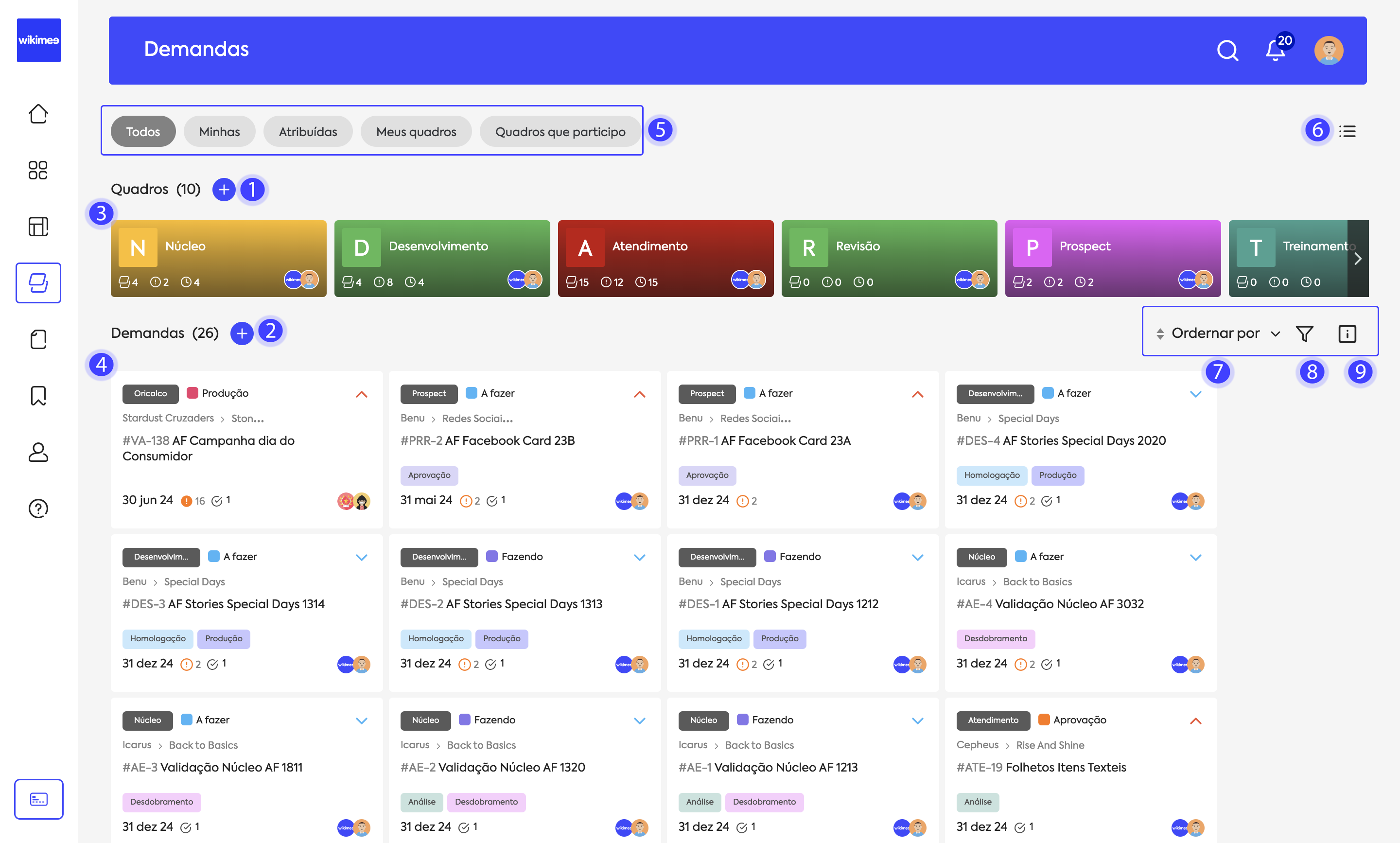Viewport: 1400px width, 843px height.
Task: Open the red Atendimento board card
Action: 665,259
